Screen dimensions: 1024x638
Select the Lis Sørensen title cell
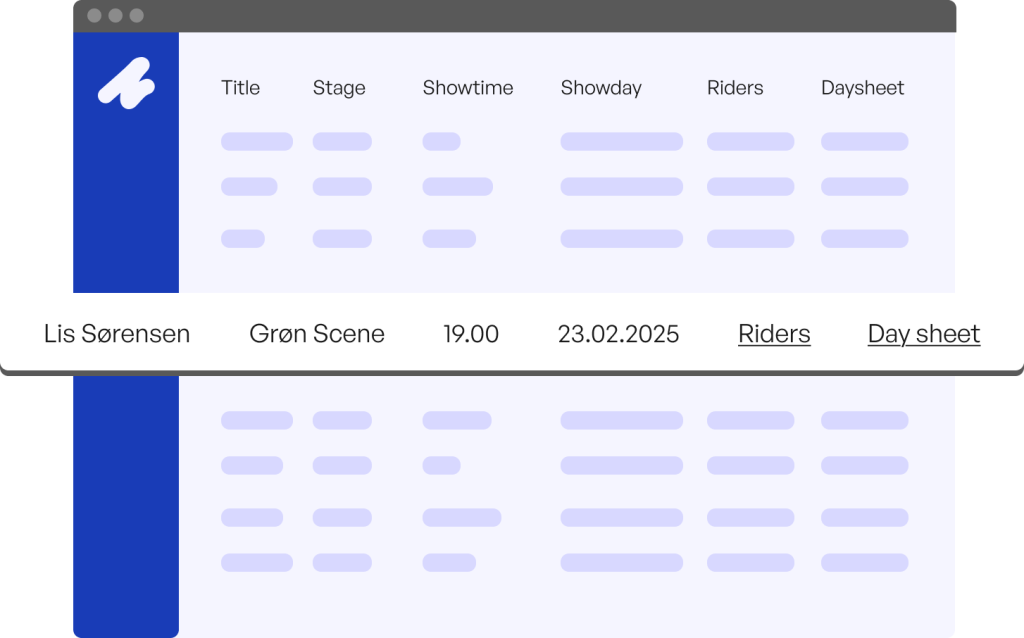tap(117, 334)
